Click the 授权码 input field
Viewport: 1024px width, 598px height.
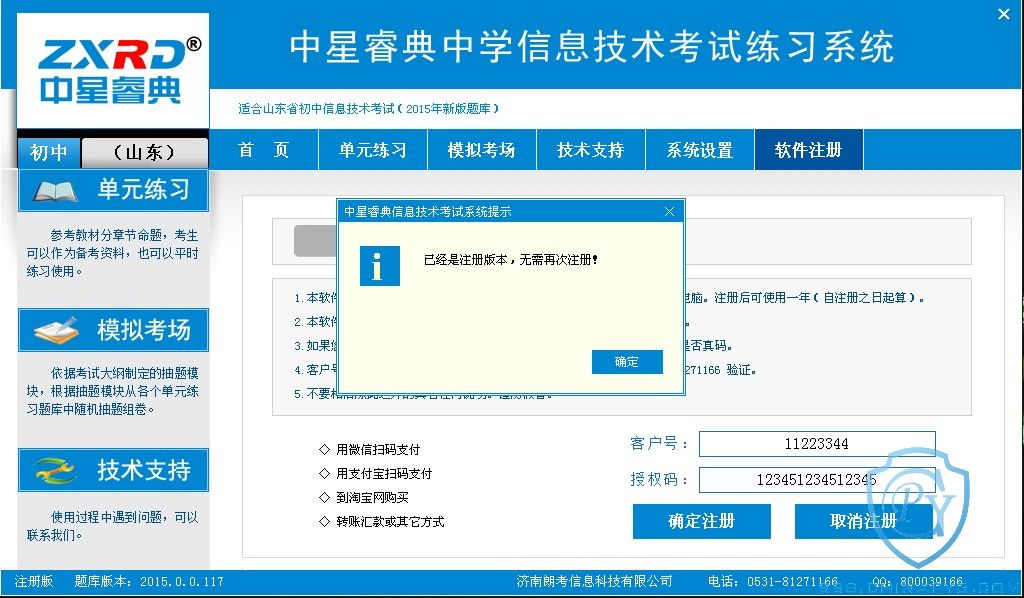(x=816, y=480)
